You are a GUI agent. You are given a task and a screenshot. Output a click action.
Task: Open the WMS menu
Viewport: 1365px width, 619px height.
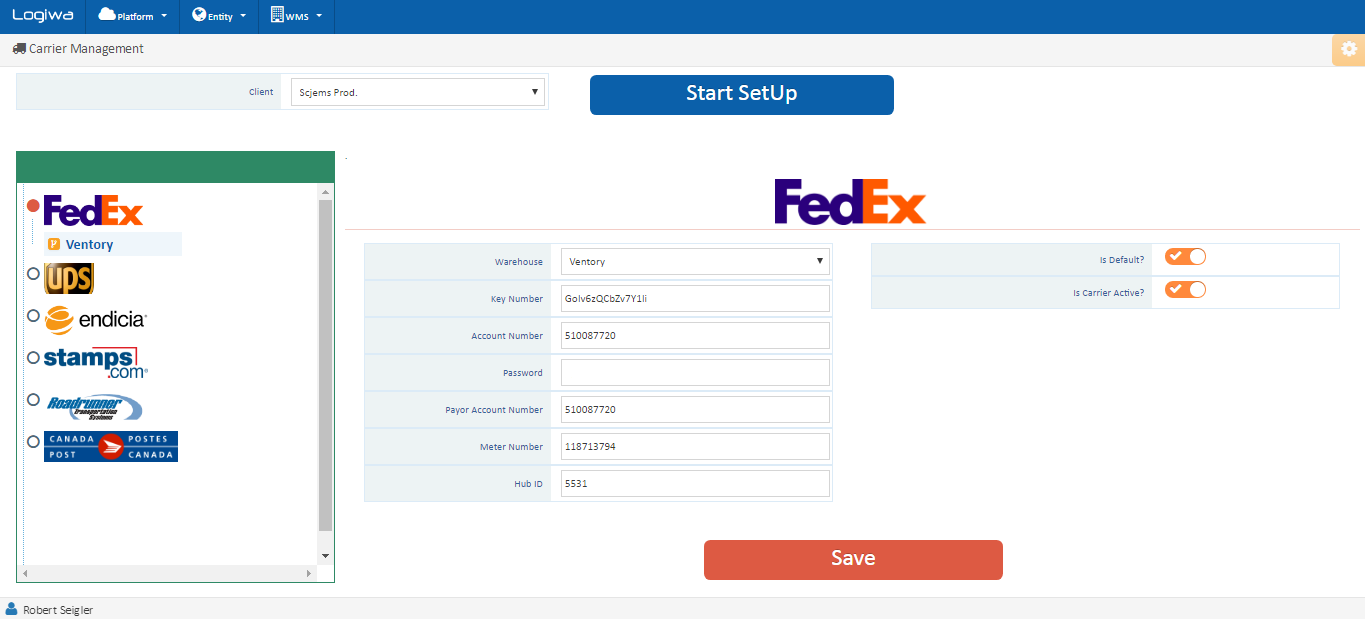point(296,16)
